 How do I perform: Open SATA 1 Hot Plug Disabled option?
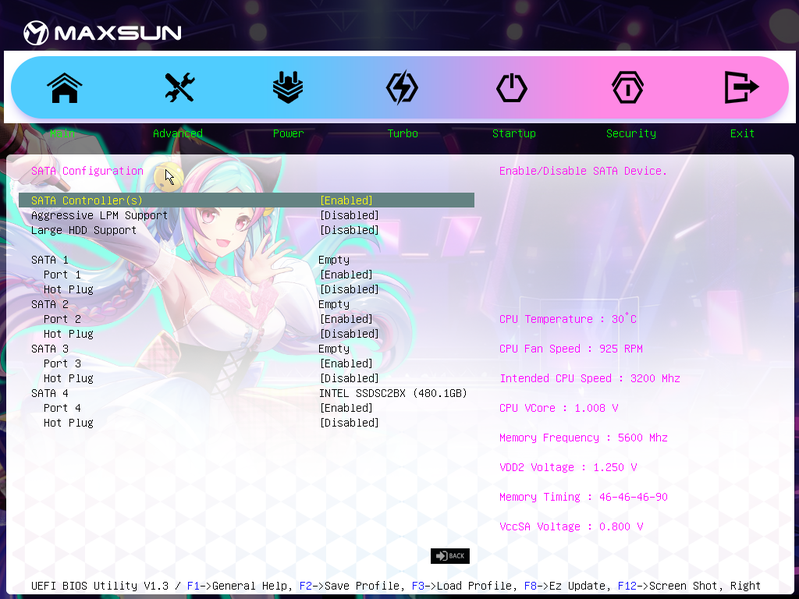tap(349, 289)
